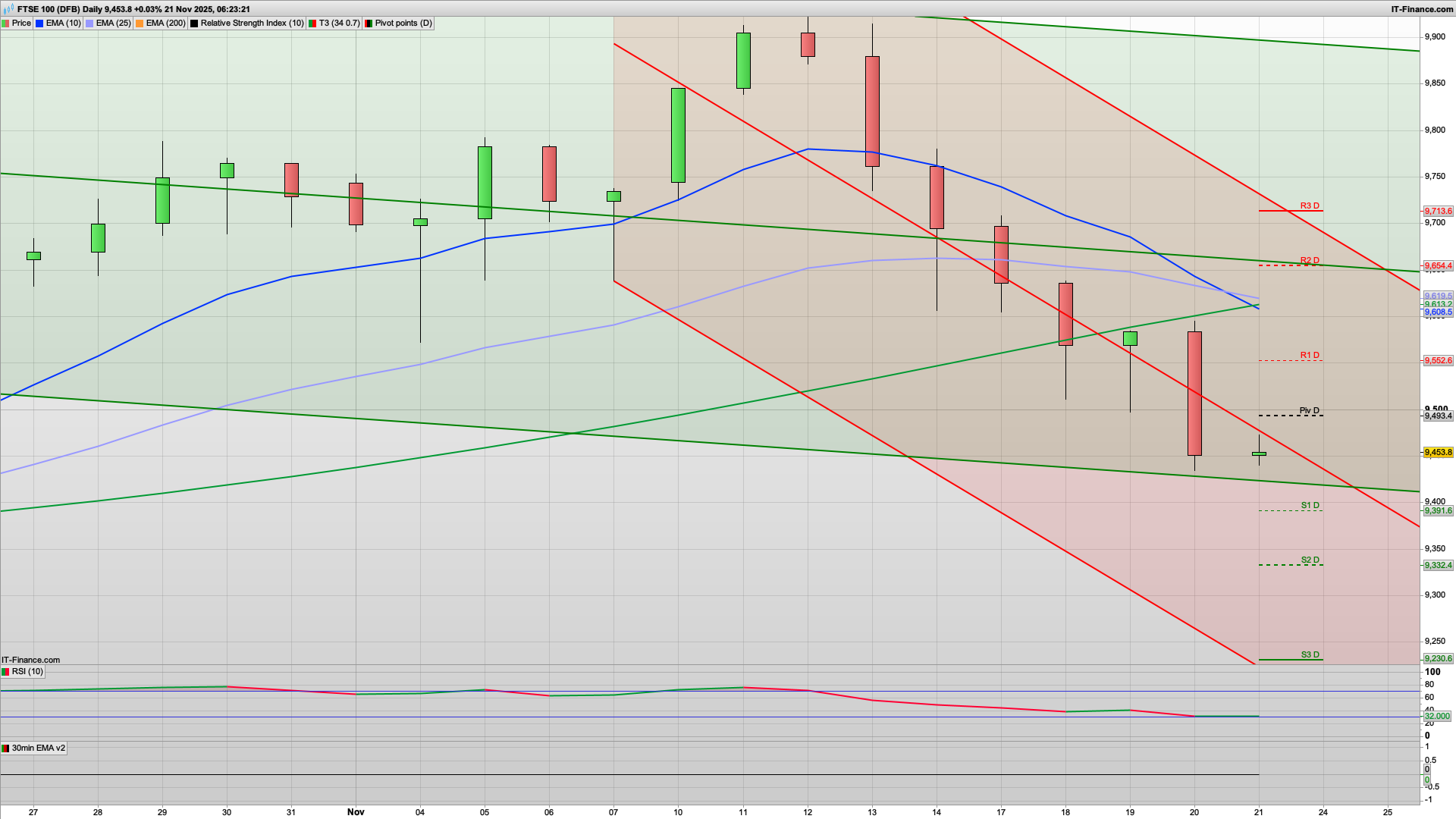Click the RSI (10) subpanel icon
Viewport: 1456px width, 819px height.
[6, 672]
